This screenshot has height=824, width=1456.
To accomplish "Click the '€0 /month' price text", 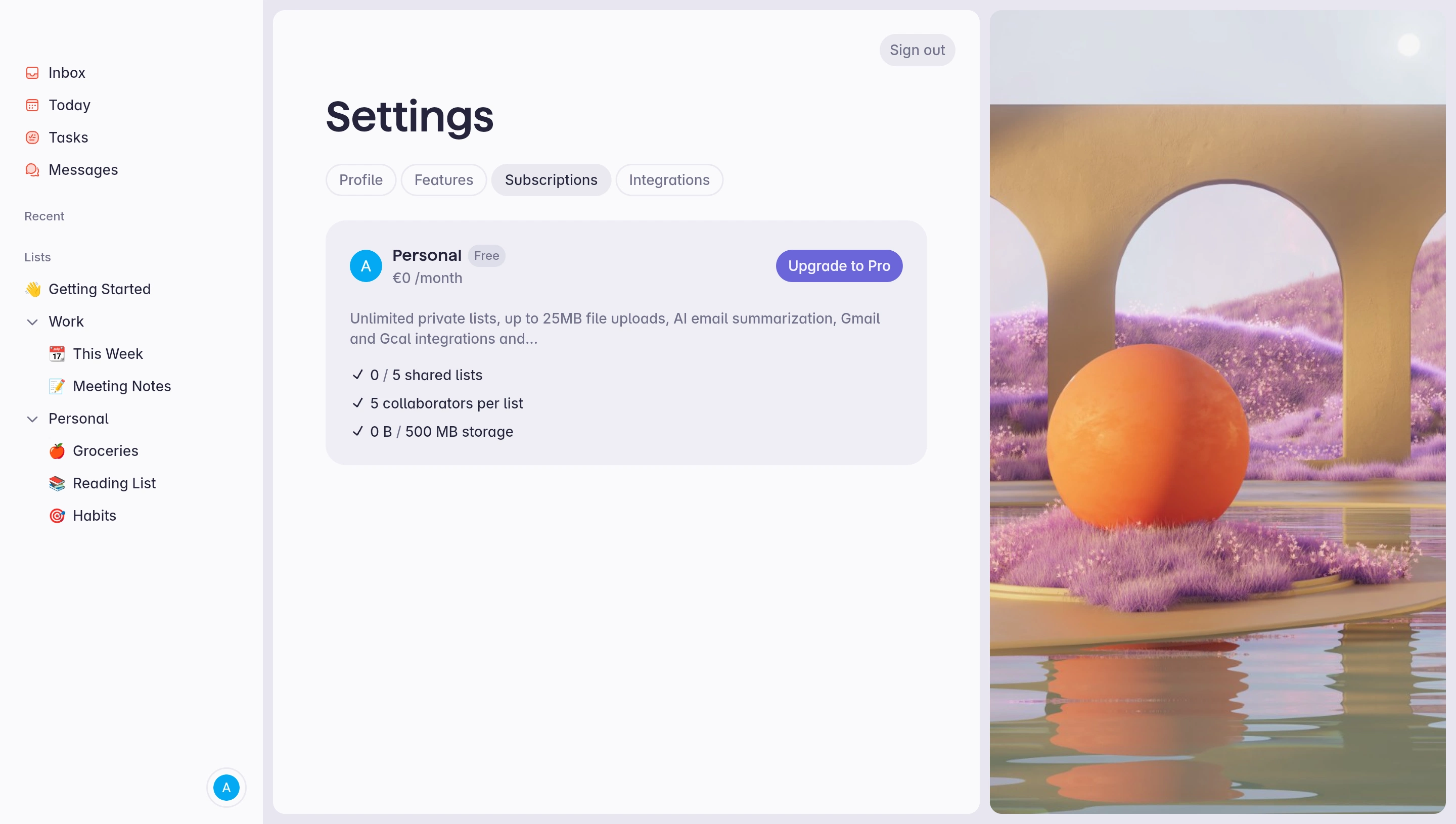I will [427, 278].
